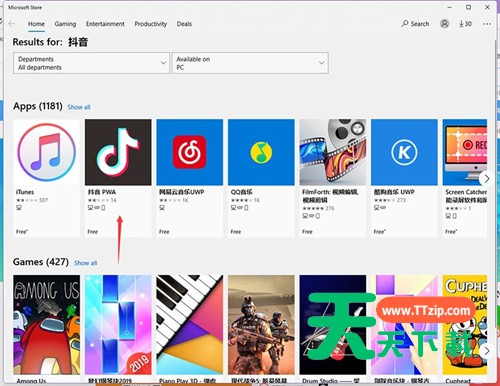The height and width of the screenshot is (386, 500).
Task: Go back with the back arrow
Action: tap(12, 24)
